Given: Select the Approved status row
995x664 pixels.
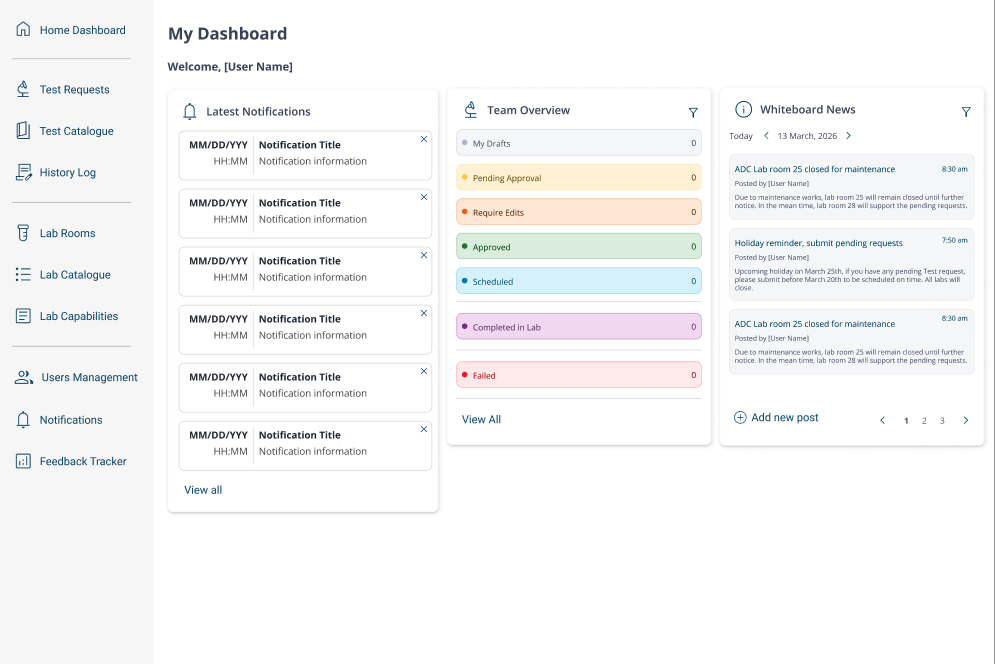Looking at the screenshot, I should click(x=579, y=246).
